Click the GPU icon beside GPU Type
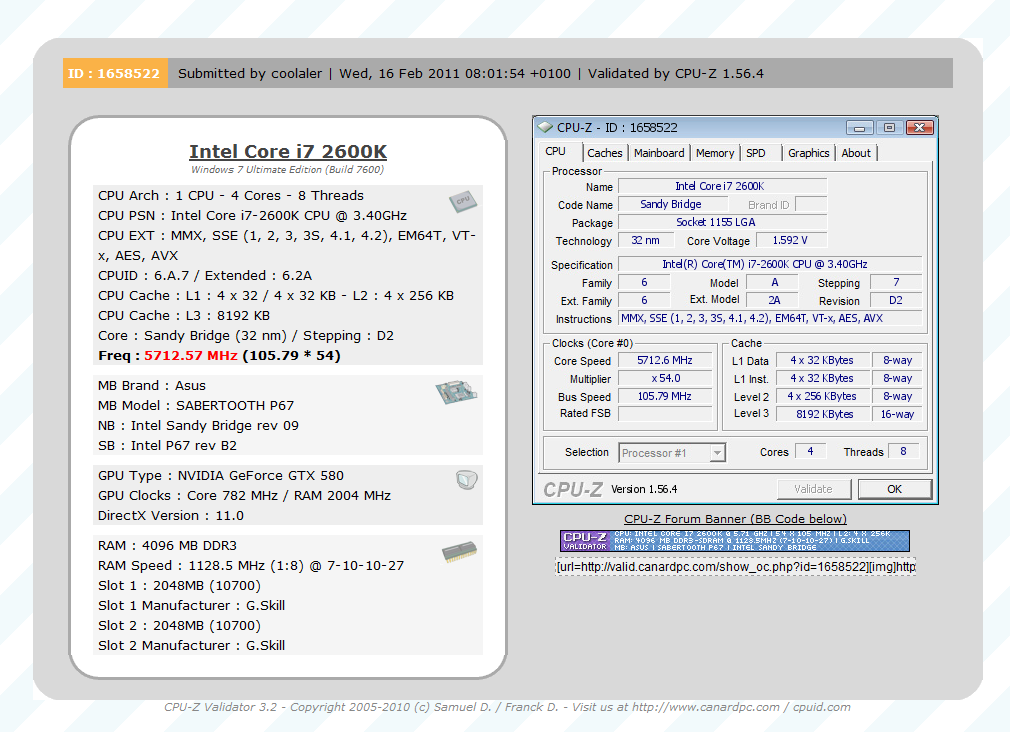This screenshot has width=1010, height=732. click(466, 479)
